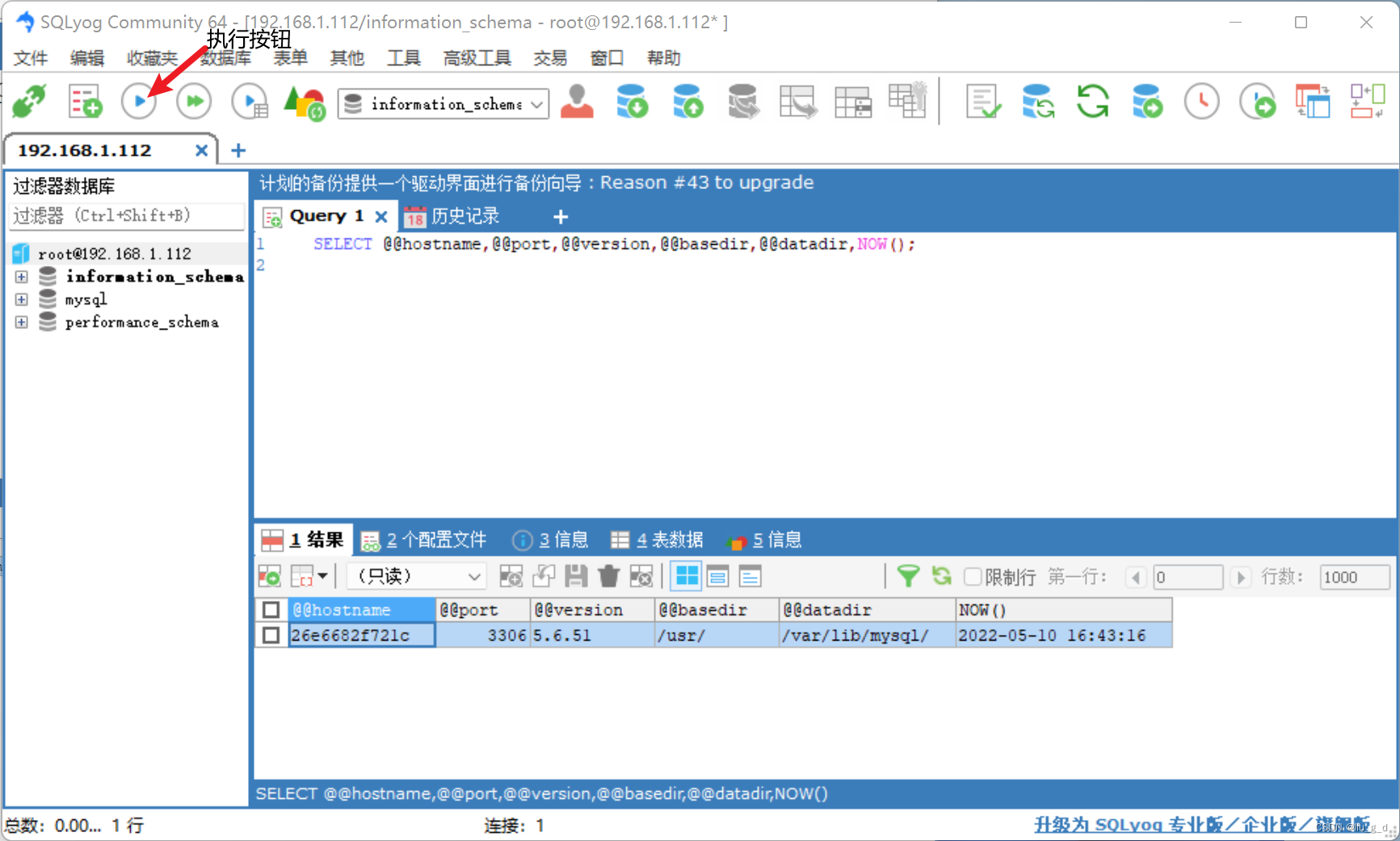Image resolution: width=1400 pixels, height=841 pixels.
Task: Click the save changes floppy icon
Action: click(x=576, y=577)
